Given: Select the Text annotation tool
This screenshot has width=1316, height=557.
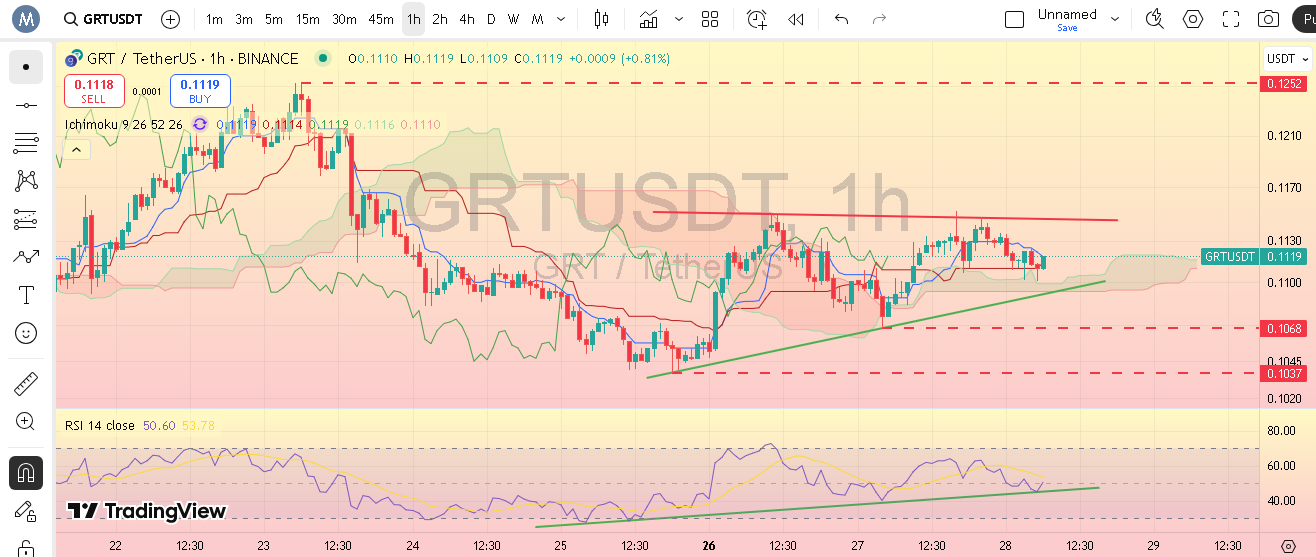Looking at the screenshot, I should (26, 295).
